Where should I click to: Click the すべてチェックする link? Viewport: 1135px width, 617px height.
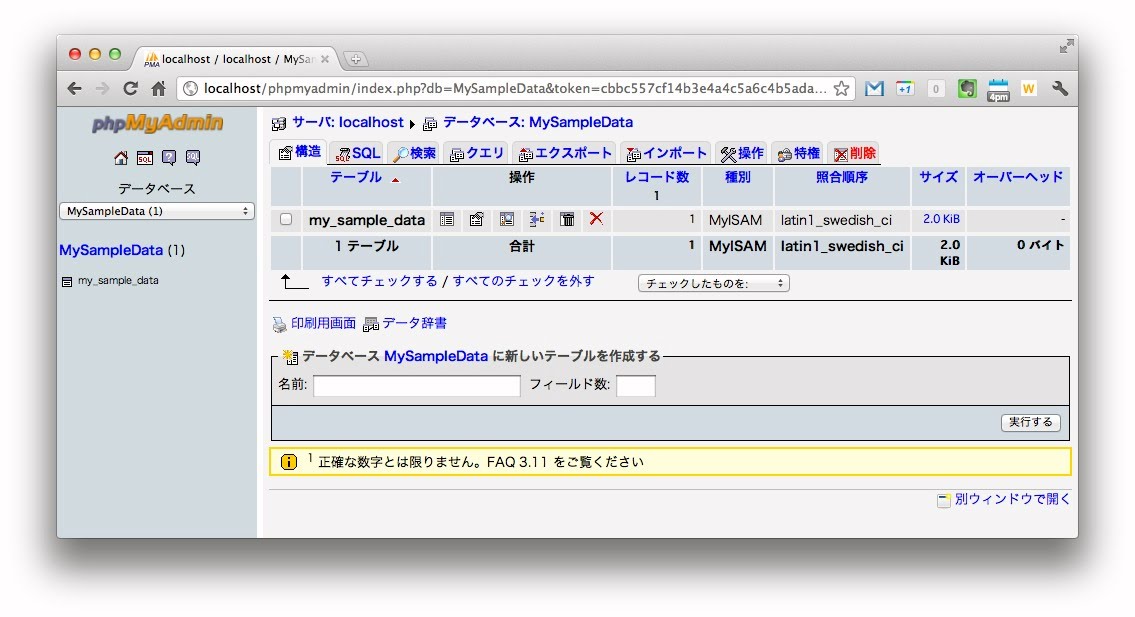379,282
